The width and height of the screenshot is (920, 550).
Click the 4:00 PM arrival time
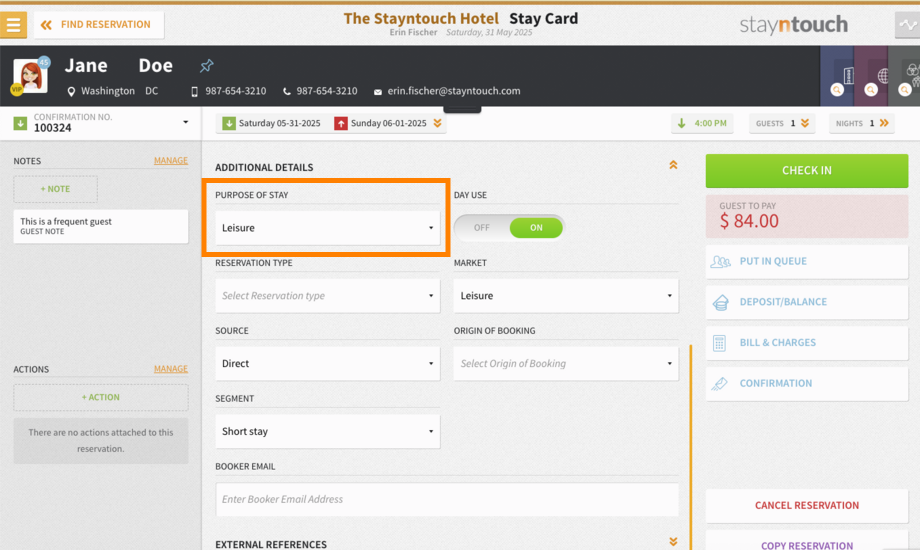point(702,123)
